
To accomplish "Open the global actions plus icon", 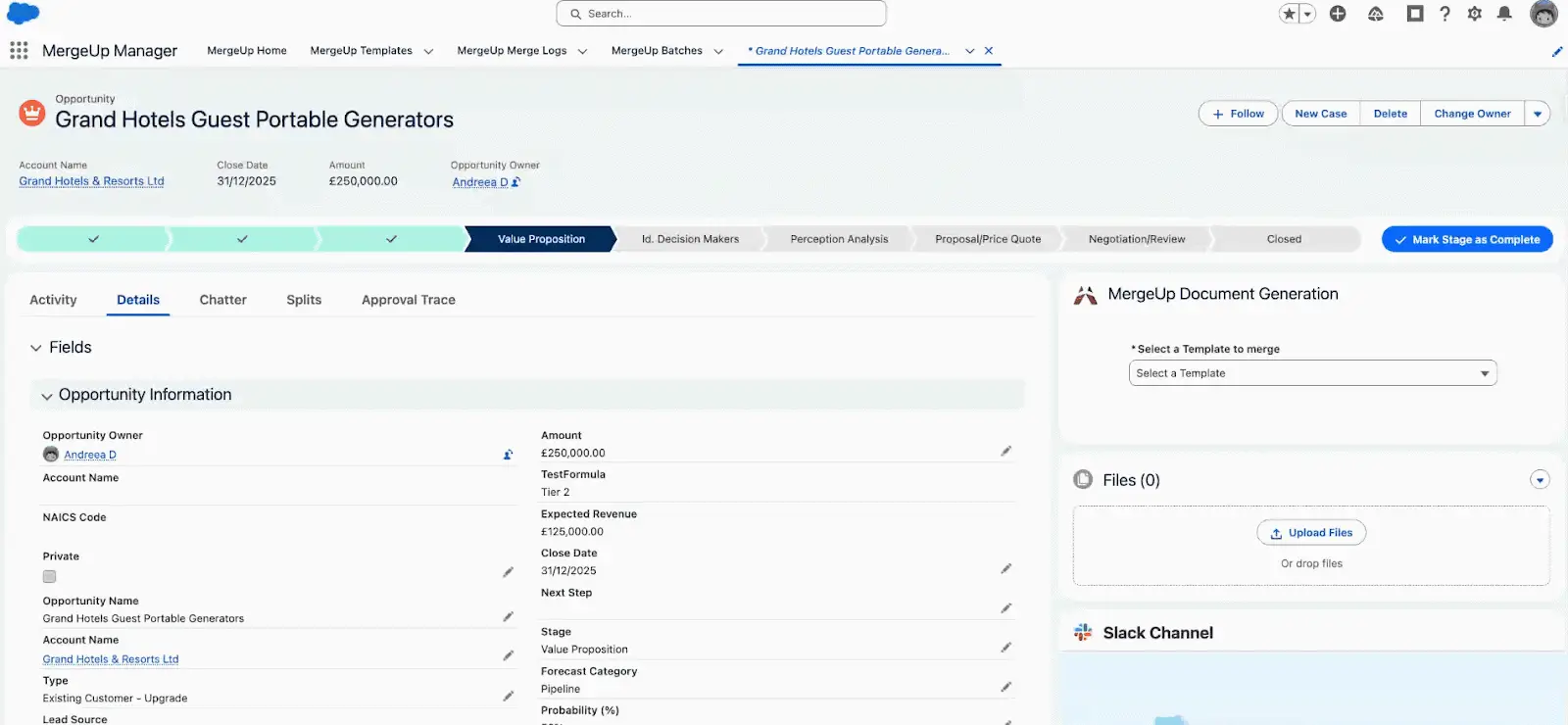I will coord(1338,14).
